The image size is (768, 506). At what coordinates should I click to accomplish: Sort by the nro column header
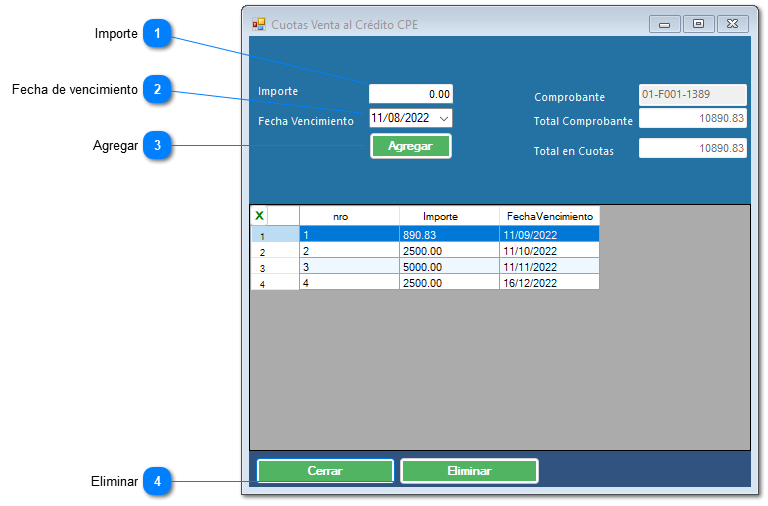[x=349, y=216]
